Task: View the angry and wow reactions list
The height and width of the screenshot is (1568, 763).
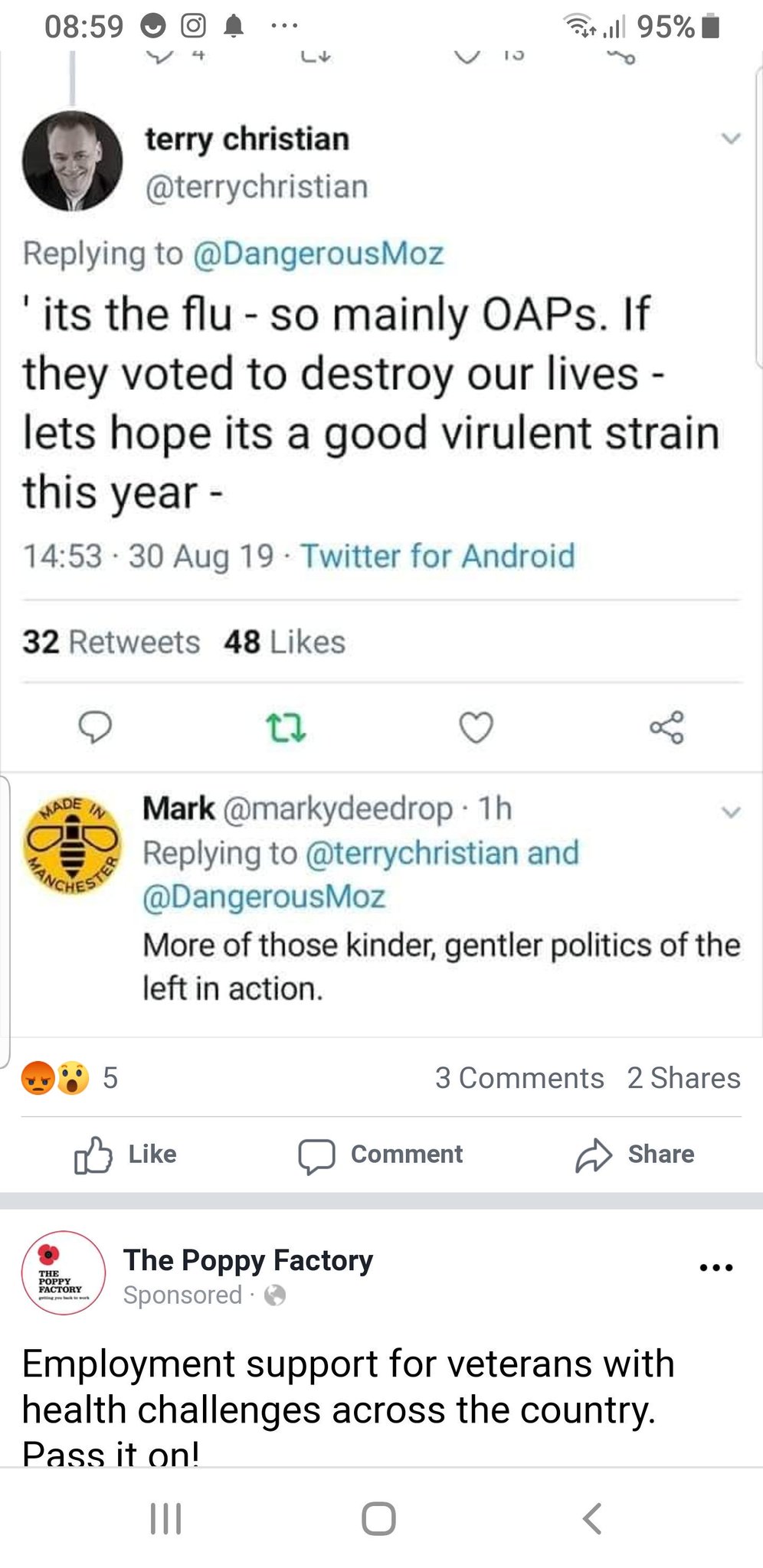Action: (70, 1078)
